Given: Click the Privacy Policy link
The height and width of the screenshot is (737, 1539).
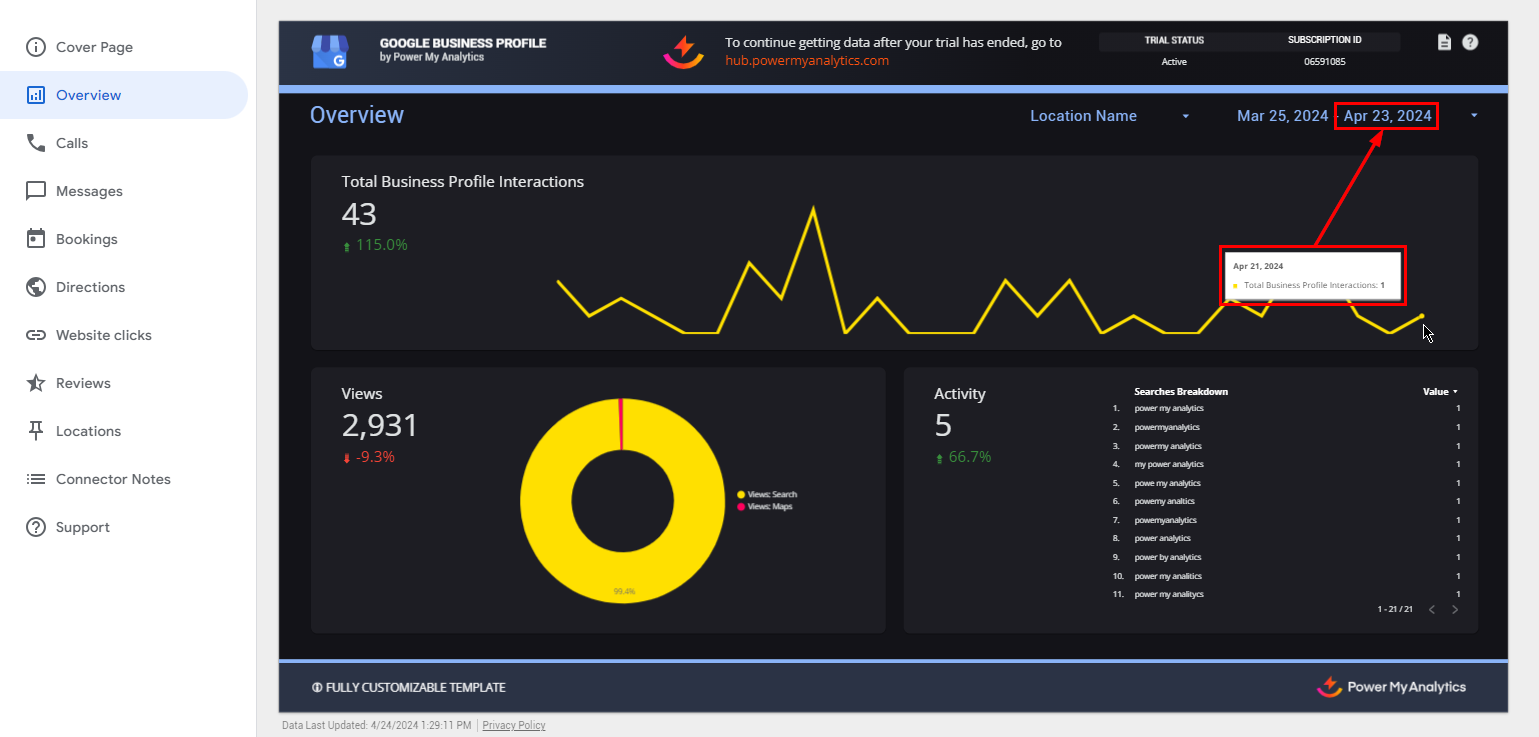Looking at the screenshot, I should (x=514, y=725).
